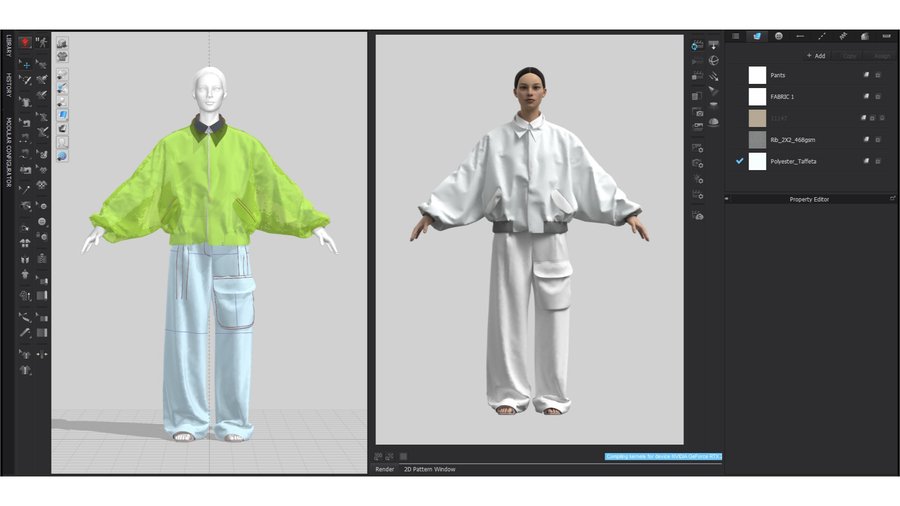Click the blue highlighted garment display icon
The image size is (900, 506).
click(x=62, y=115)
